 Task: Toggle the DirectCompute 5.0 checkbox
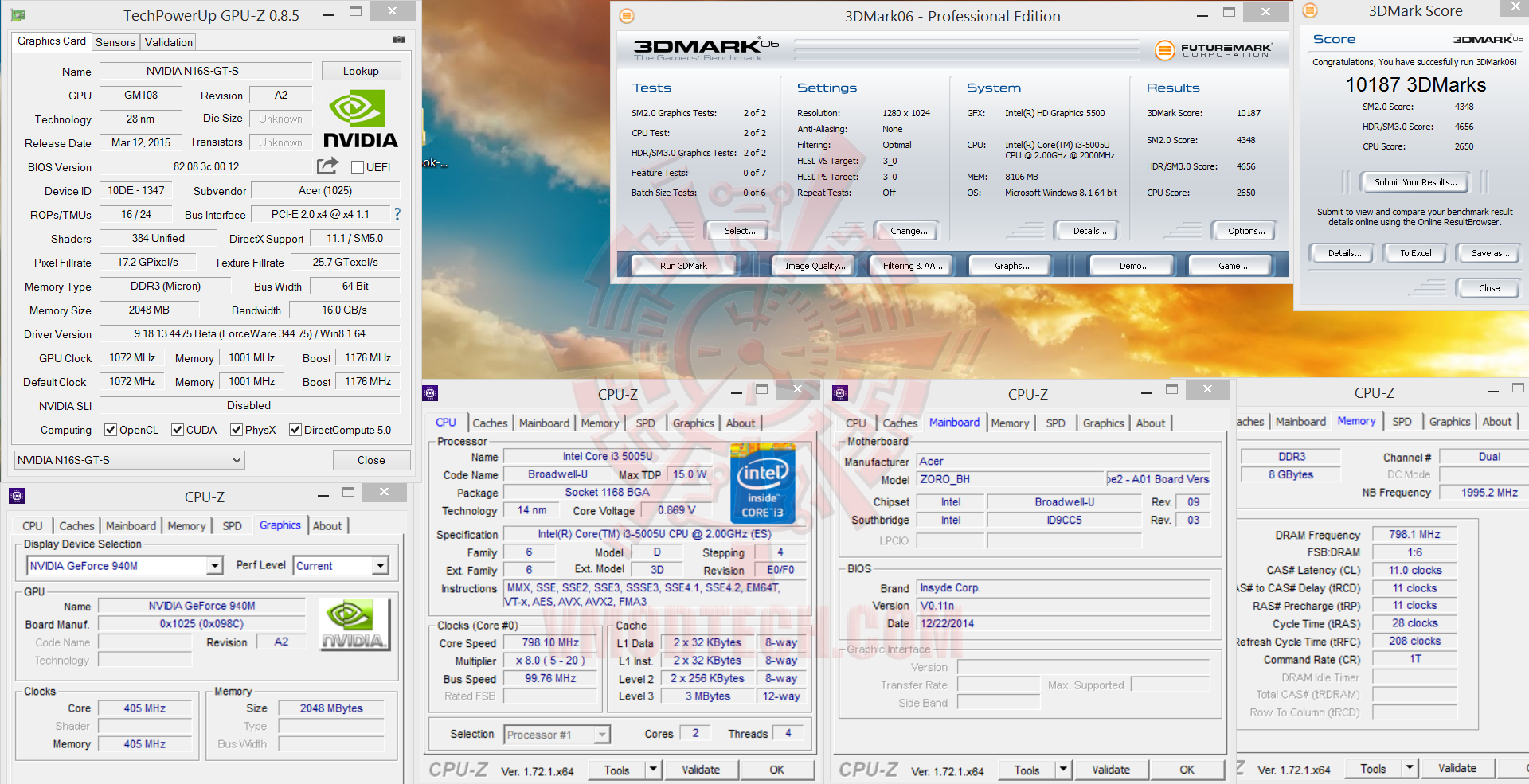pyautogui.click(x=295, y=430)
